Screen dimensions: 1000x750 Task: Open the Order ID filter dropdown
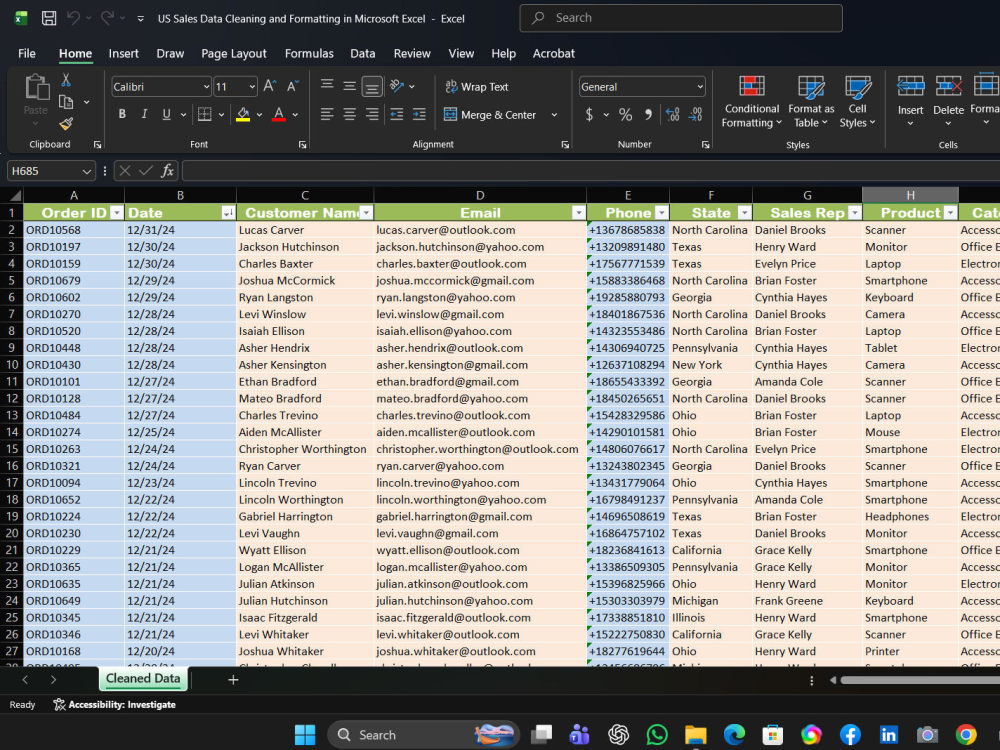pos(116,212)
